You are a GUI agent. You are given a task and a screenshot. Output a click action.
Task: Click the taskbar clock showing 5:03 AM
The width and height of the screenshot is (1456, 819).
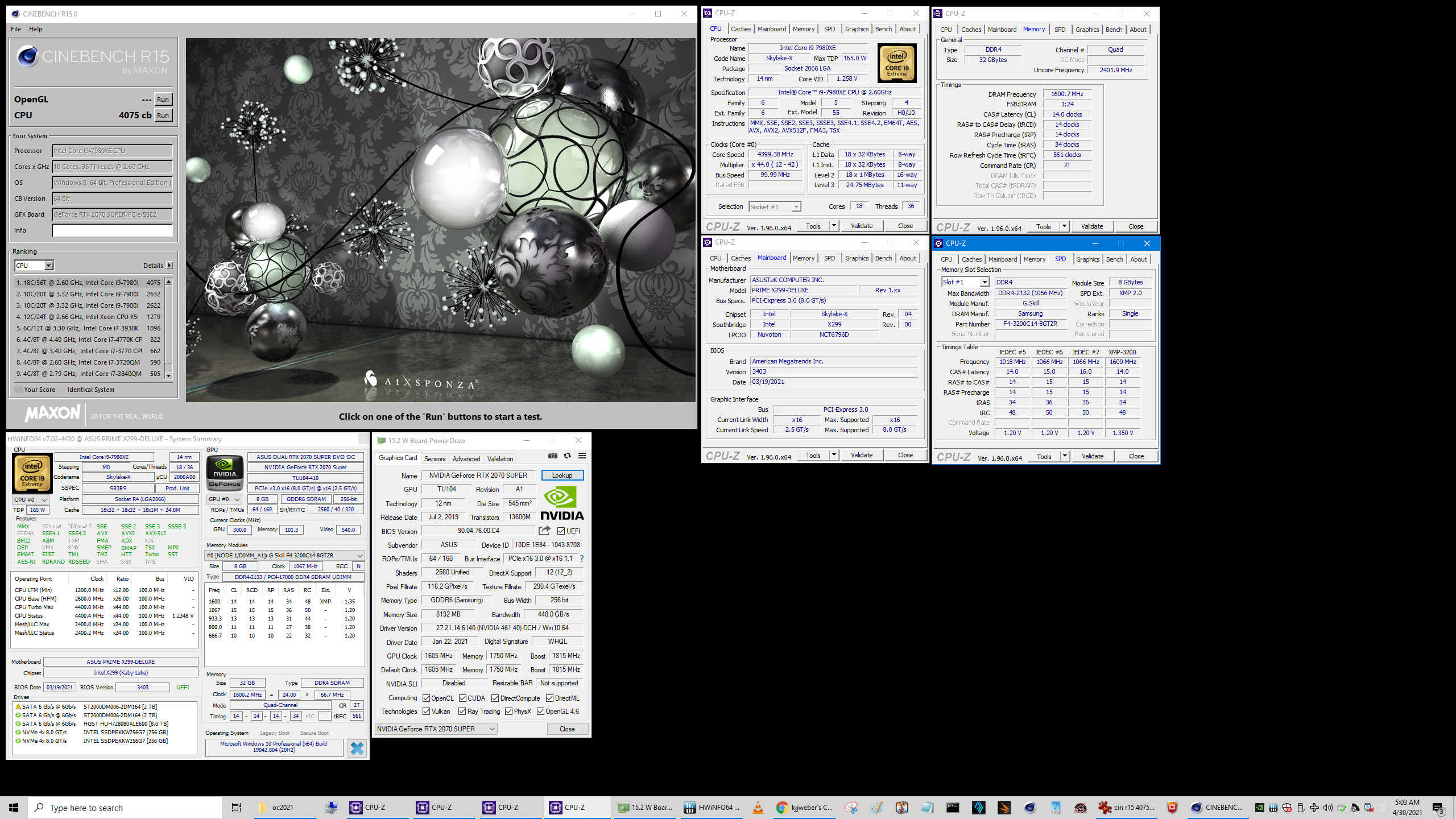[1407, 808]
